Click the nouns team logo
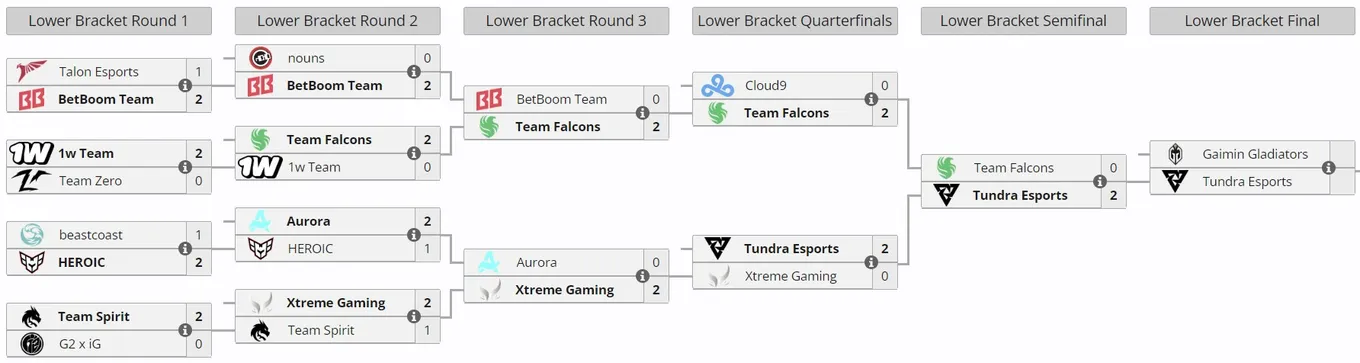 260,58
